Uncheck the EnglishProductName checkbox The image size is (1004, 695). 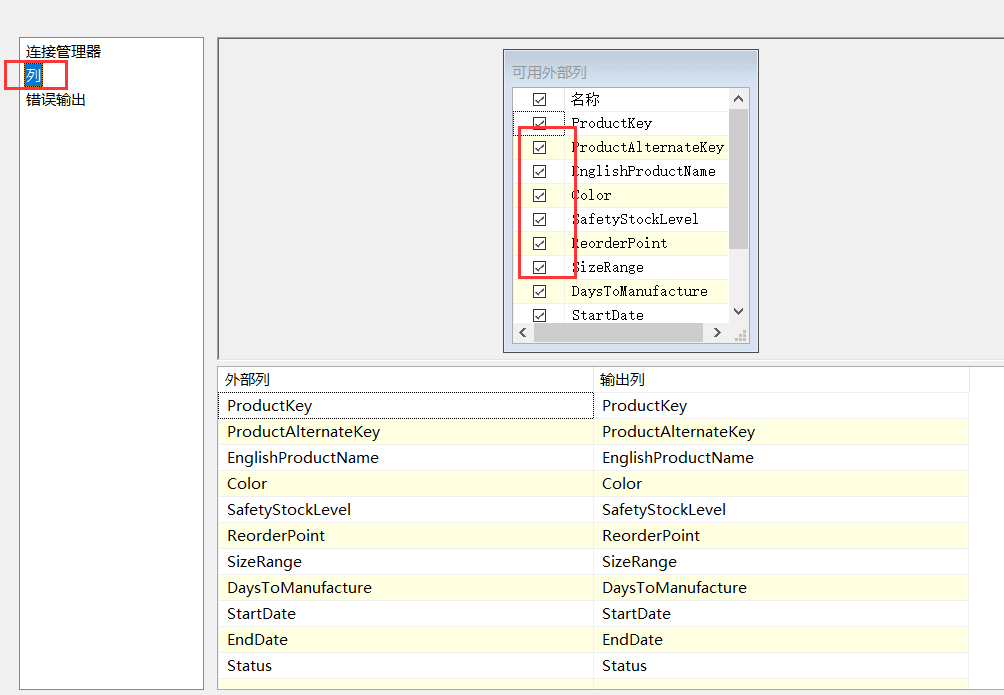(x=540, y=171)
